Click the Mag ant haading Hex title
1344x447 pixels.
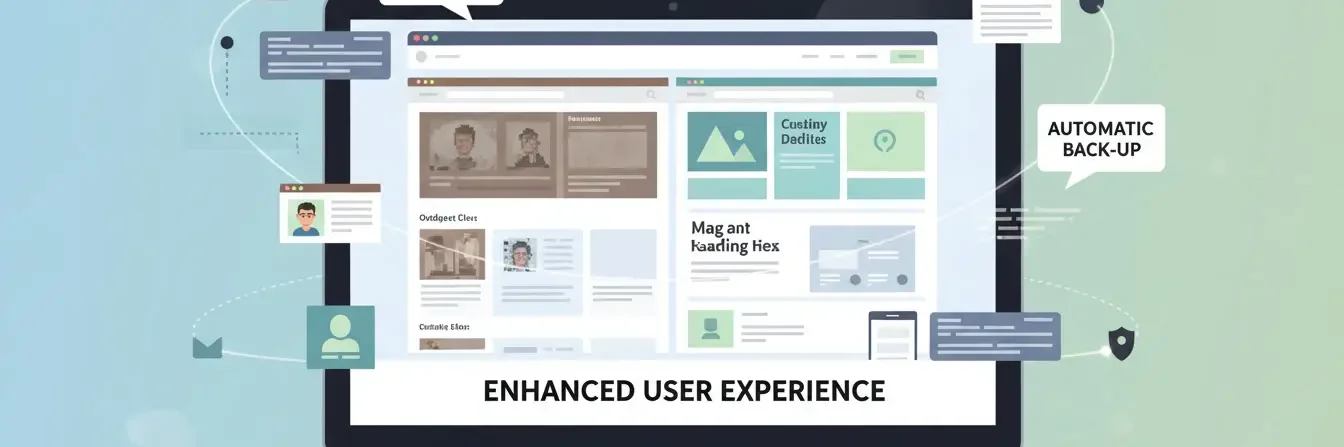pos(735,237)
